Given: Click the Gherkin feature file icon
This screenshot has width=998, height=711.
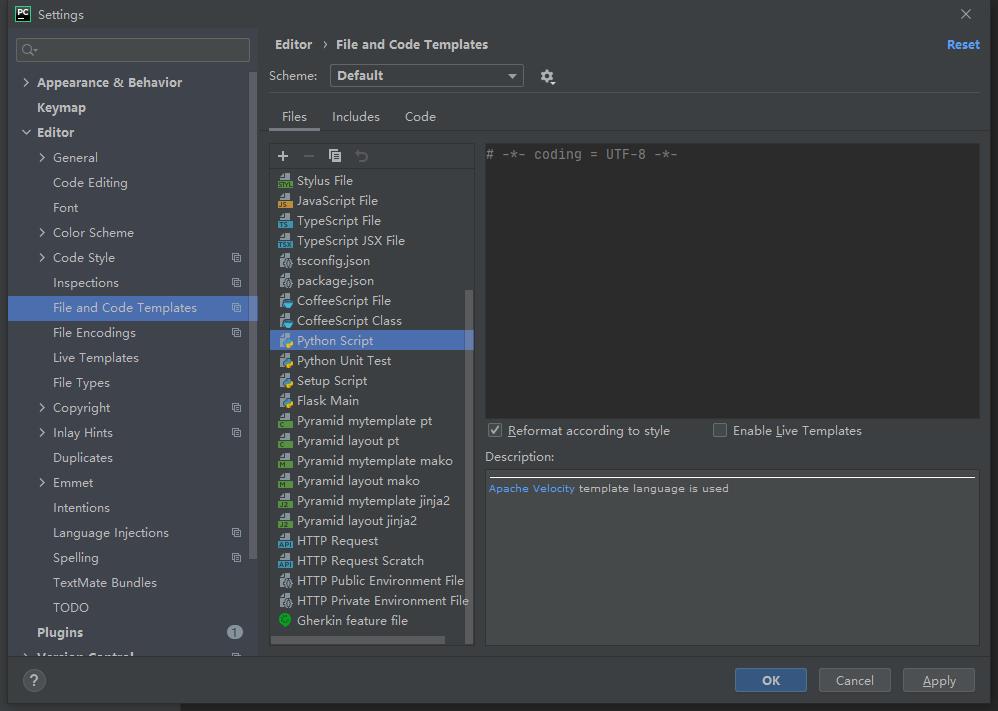Looking at the screenshot, I should click(x=285, y=620).
